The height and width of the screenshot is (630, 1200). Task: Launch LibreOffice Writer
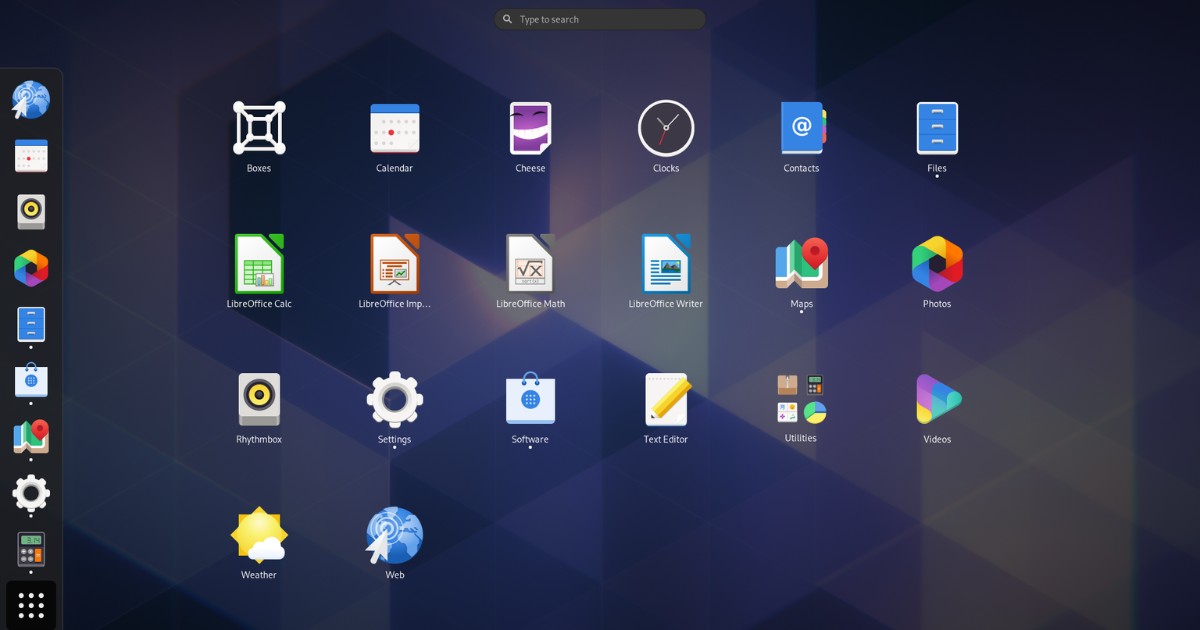[x=666, y=264]
